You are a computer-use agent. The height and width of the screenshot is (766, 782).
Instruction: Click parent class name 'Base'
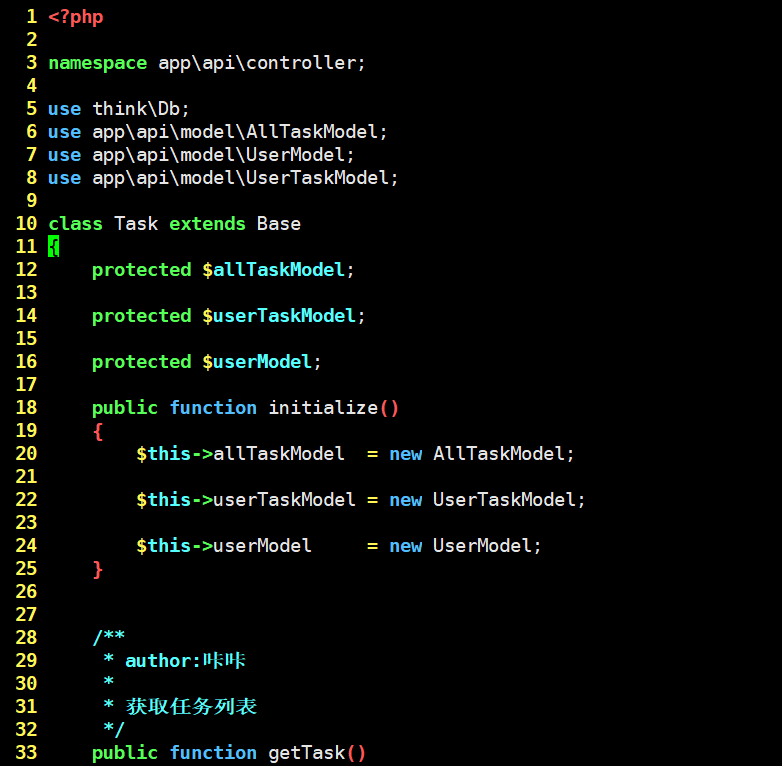(x=279, y=224)
